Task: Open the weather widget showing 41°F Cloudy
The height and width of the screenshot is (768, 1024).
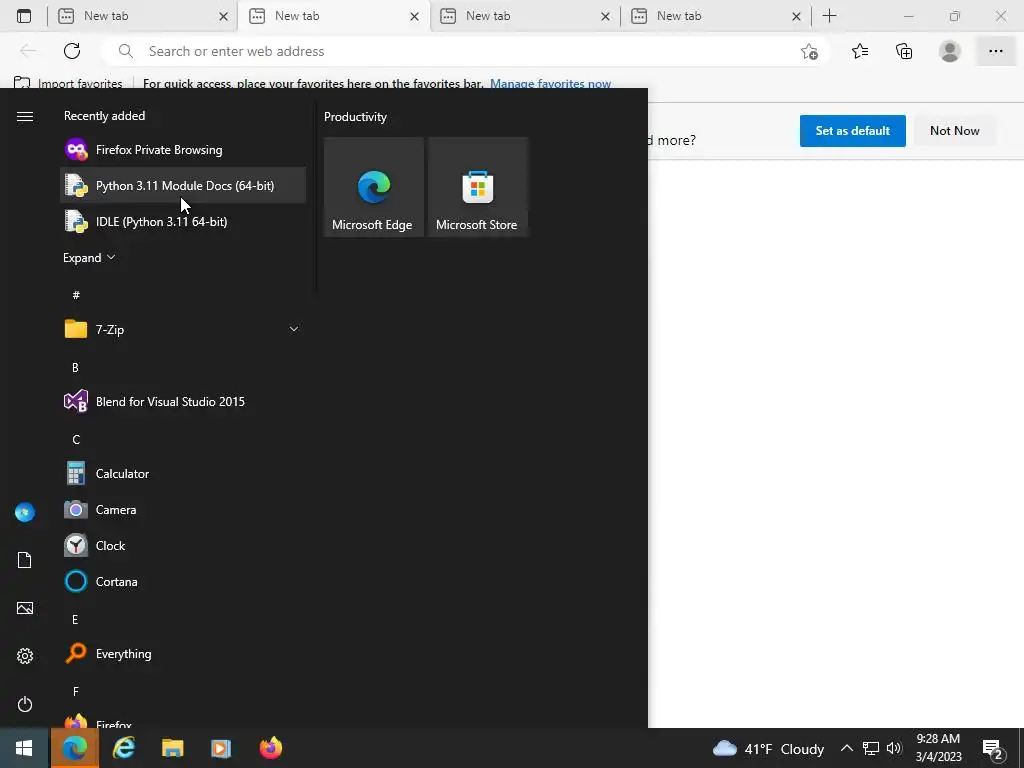Action: click(x=768, y=748)
